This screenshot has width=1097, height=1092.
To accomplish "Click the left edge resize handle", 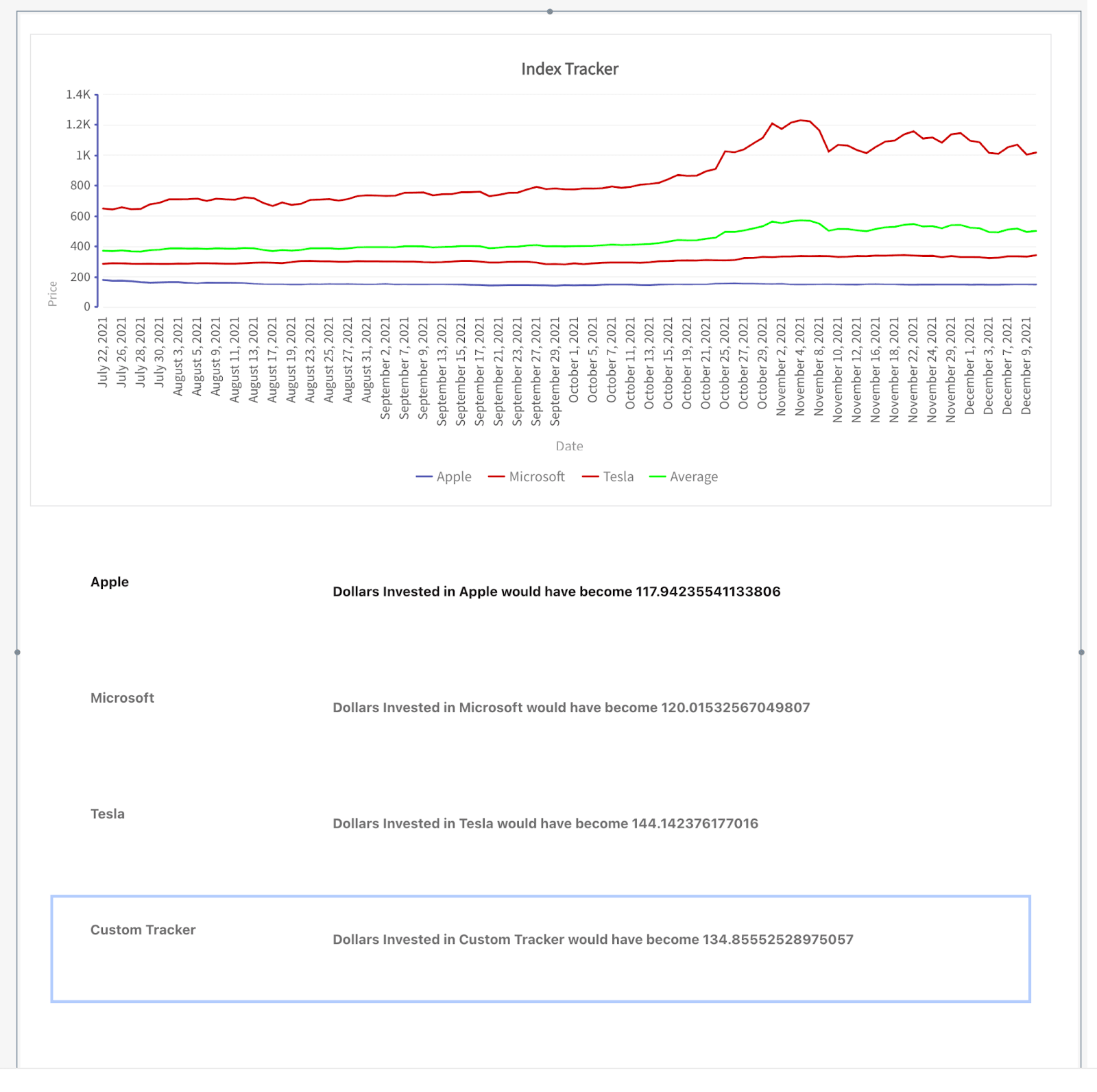I will click(x=17, y=652).
